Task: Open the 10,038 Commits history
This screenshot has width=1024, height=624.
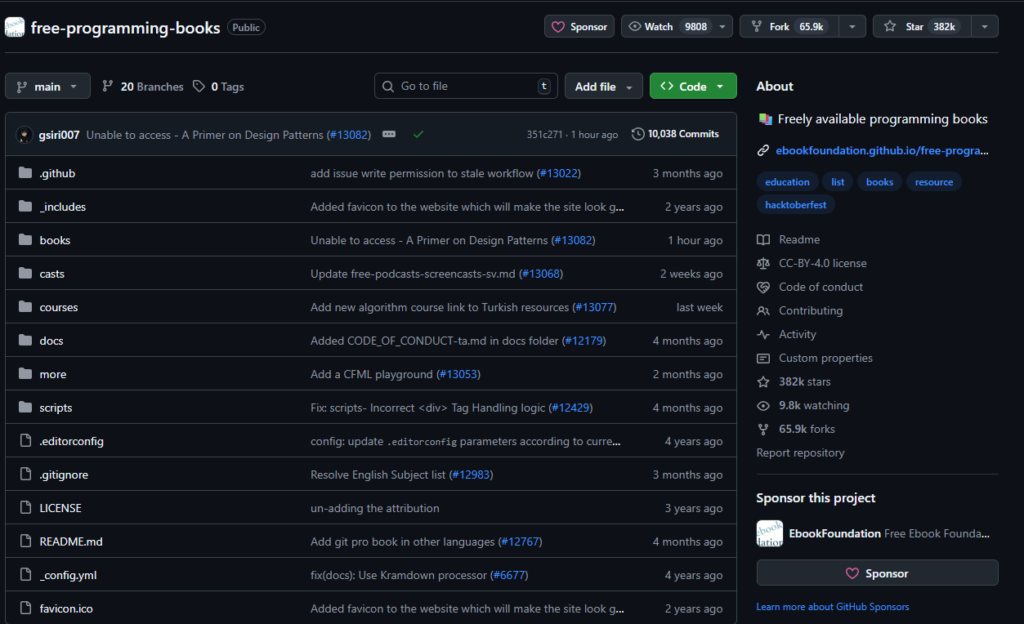Action: point(675,134)
